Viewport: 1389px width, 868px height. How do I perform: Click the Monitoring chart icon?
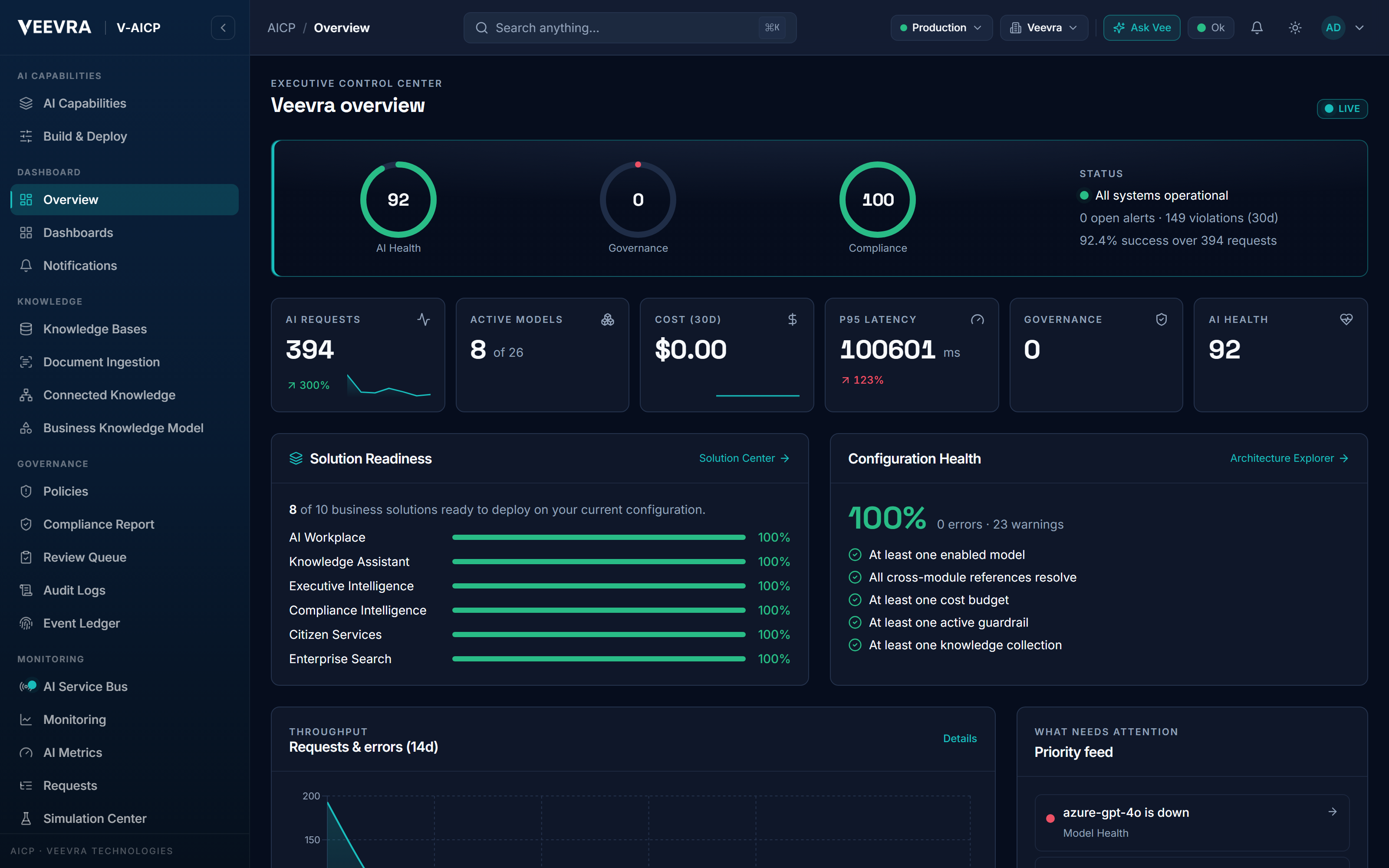coord(26,719)
